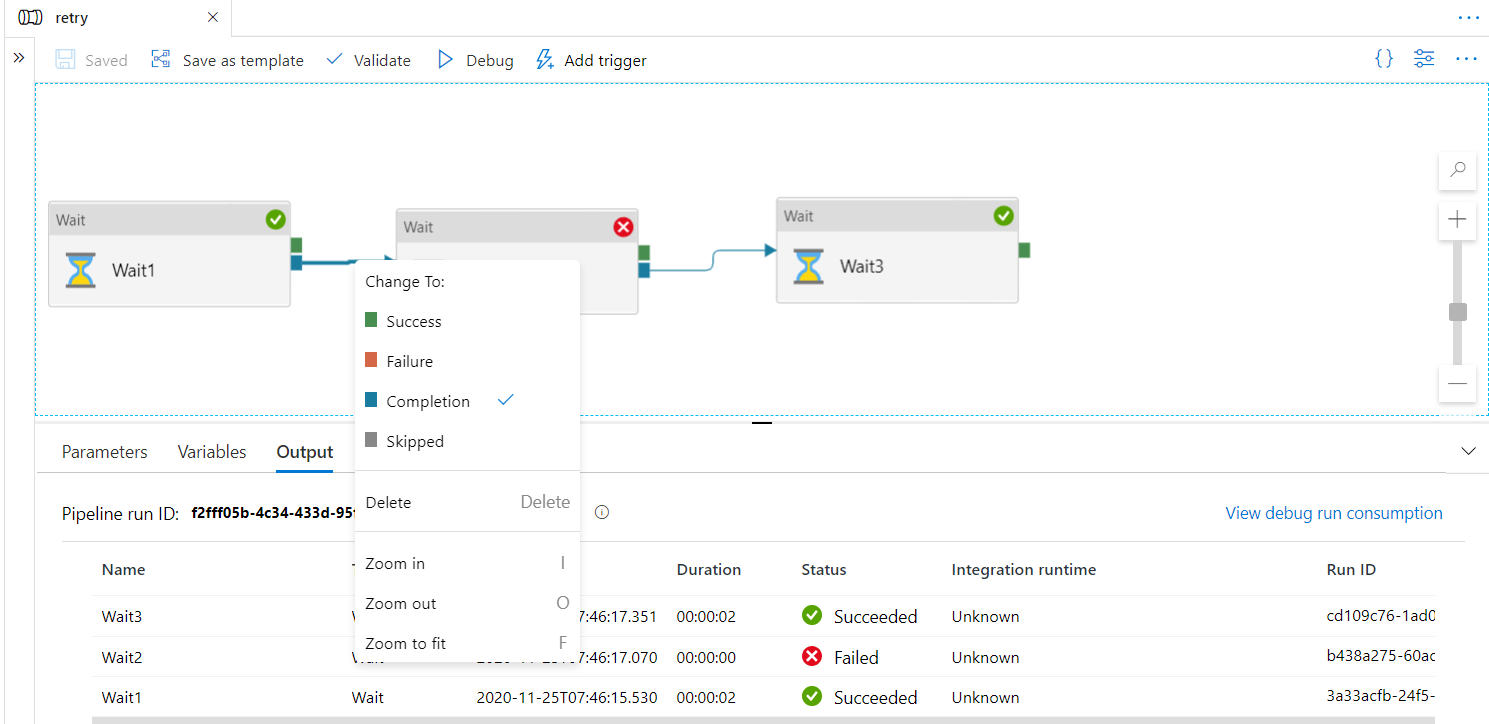This screenshot has height=724, width=1489.
Task: Click the canvas search magnifier button
Action: [x=1457, y=170]
